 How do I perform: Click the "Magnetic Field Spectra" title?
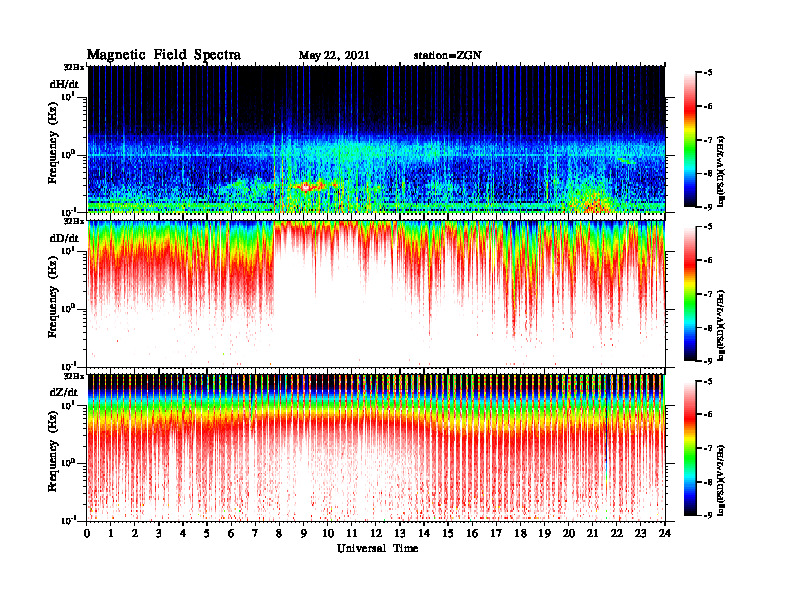[164, 55]
